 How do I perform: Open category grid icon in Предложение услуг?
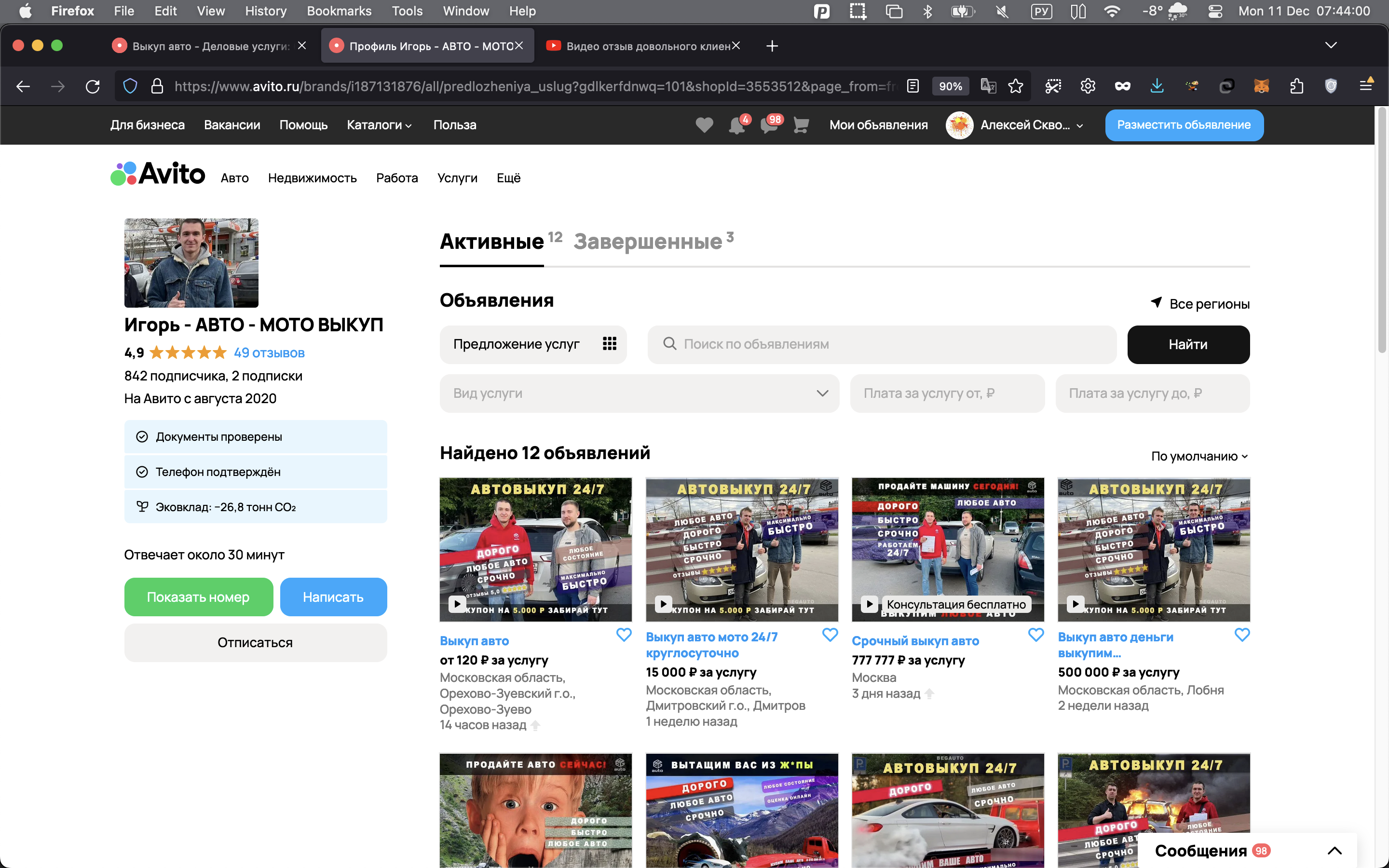click(609, 344)
